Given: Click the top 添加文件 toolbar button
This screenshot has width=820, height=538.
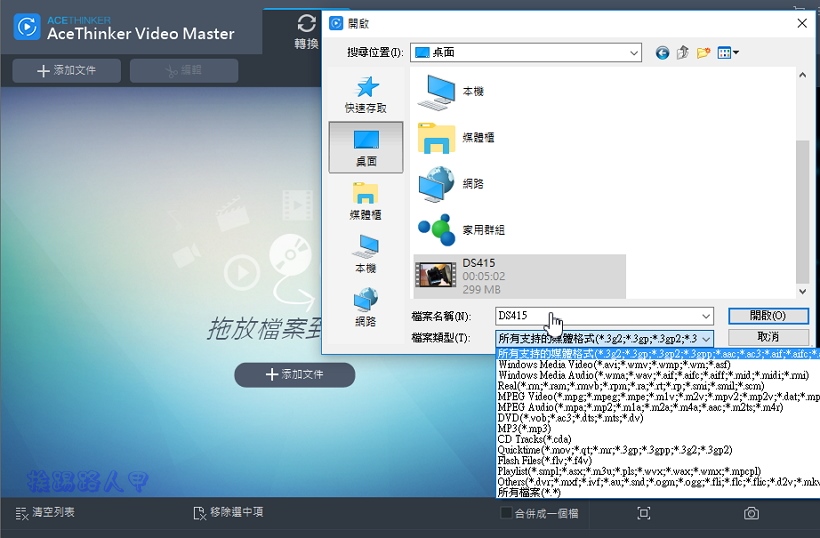Looking at the screenshot, I should [x=66, y=71].
